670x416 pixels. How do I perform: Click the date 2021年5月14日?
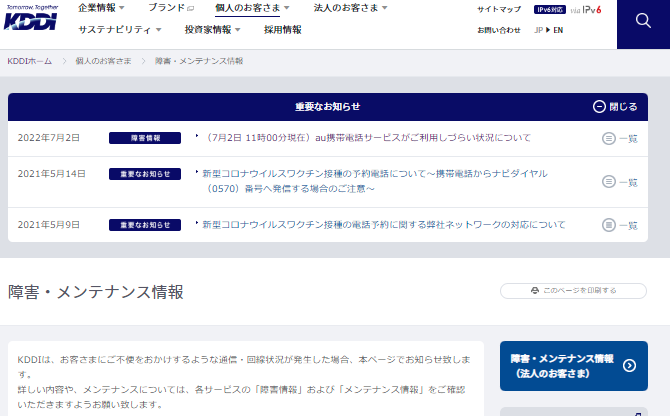pos(52,173)
